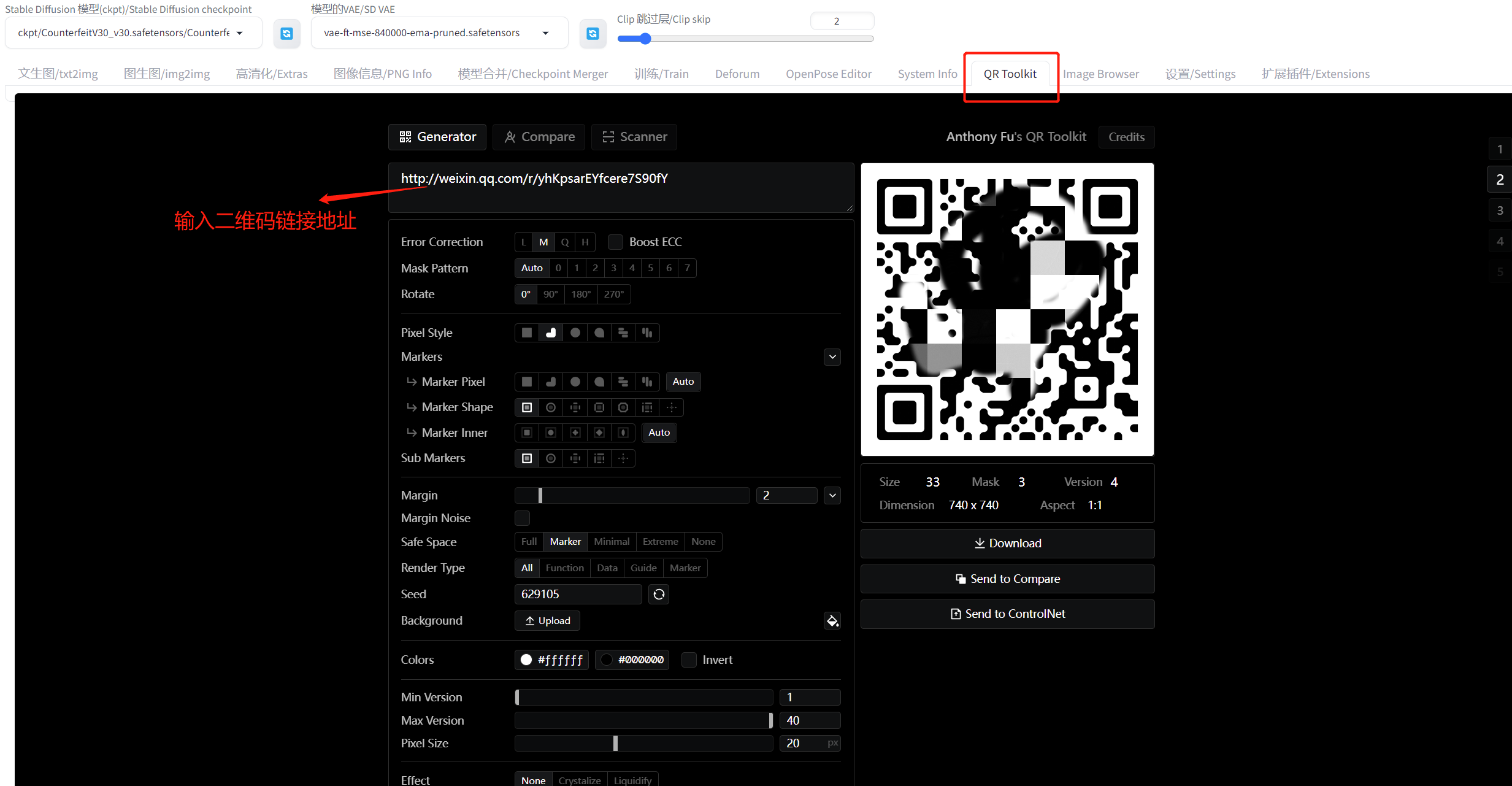Refresh the SD VAE list

click(x=593, y=33)
